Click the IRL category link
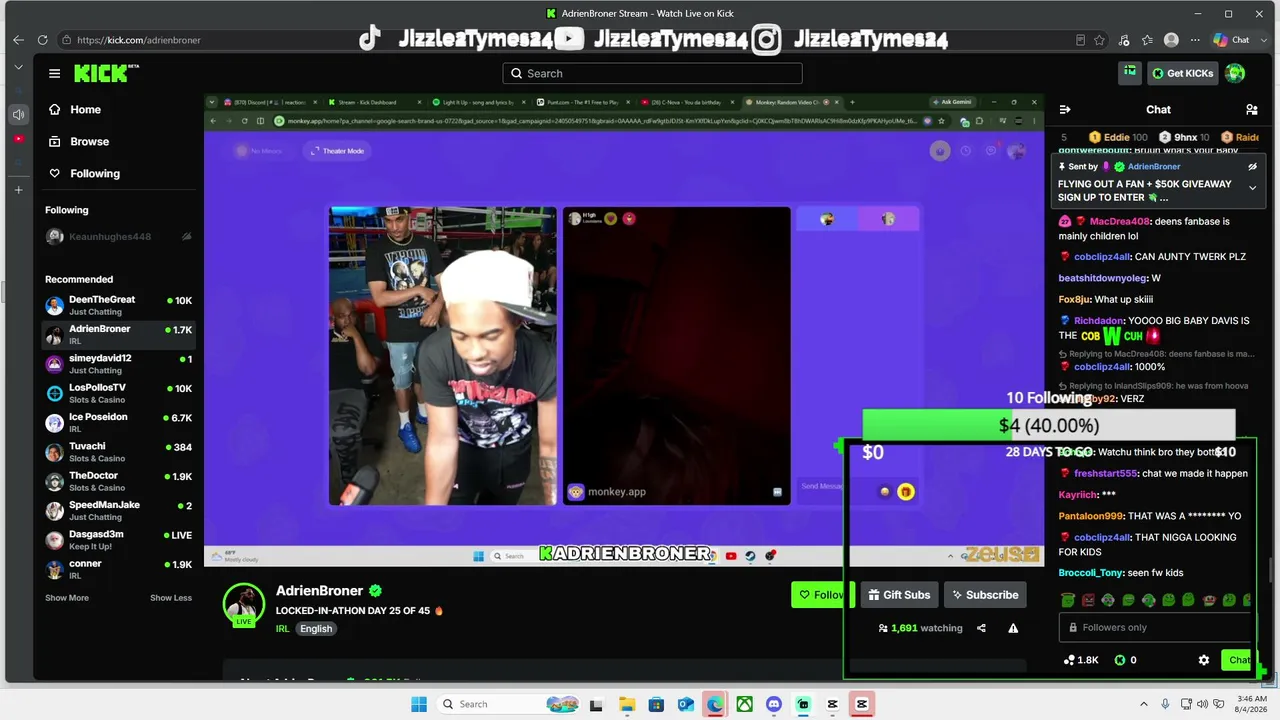Image resolution: width=1280 pixels, height=720 pixels. click(x=282, y=629)
